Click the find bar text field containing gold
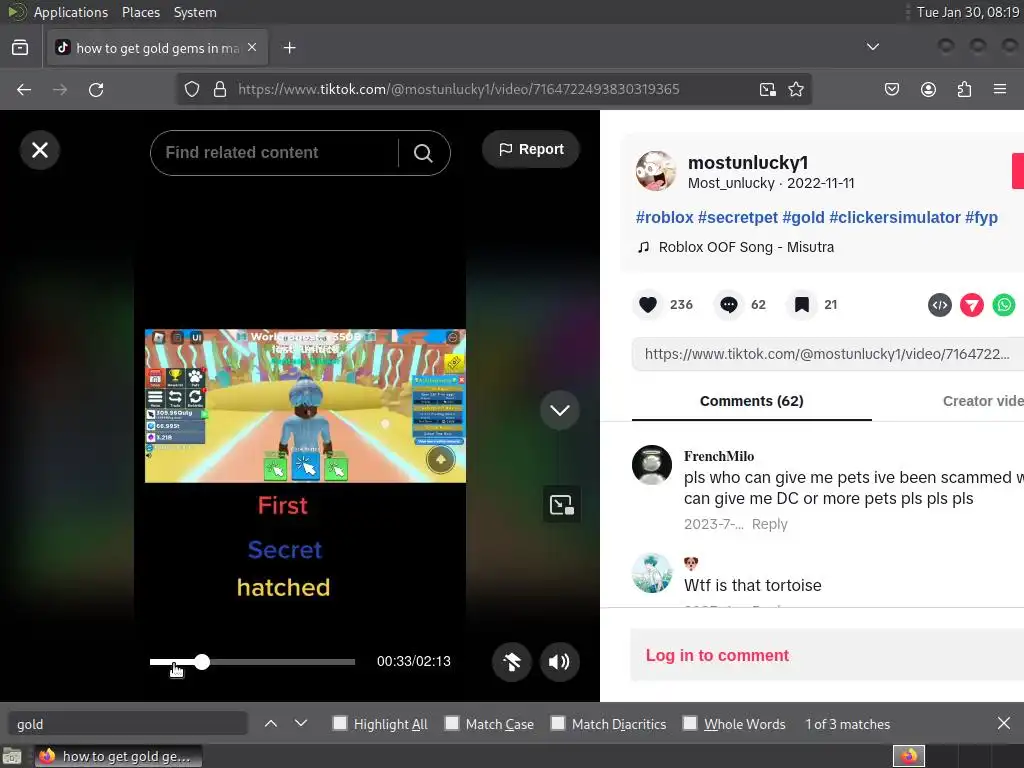This screenshot has height=768, width=1024. pyautogui.click(x=128, y=724)
